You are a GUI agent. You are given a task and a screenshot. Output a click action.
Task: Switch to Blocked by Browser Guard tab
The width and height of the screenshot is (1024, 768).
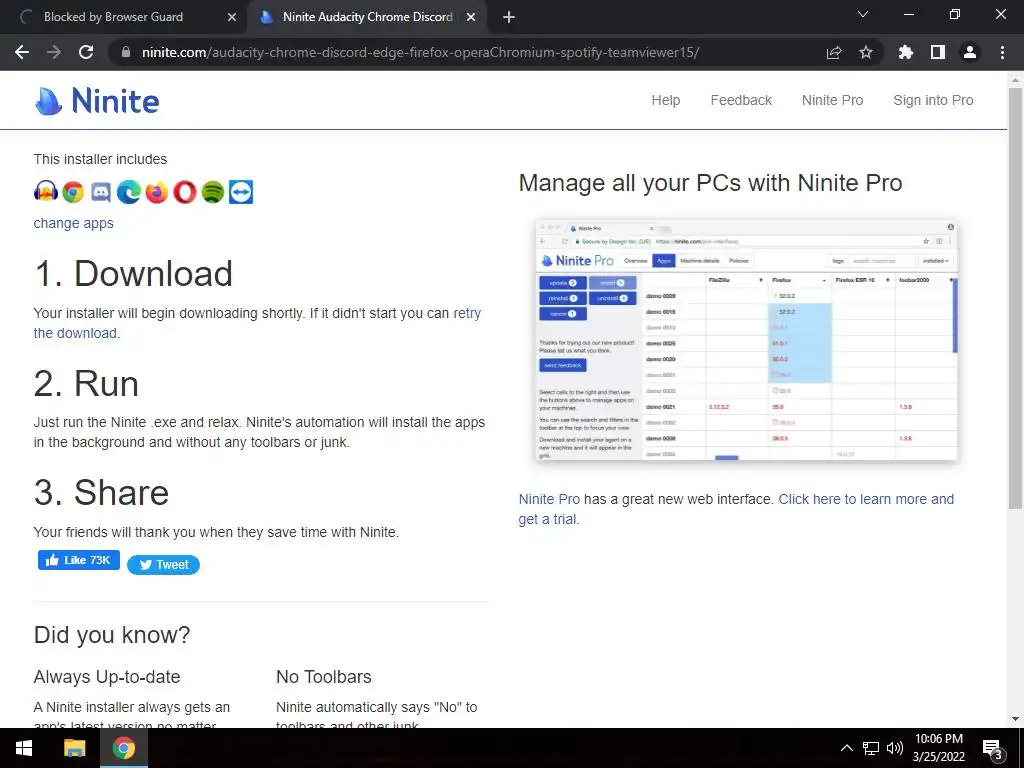(123, 17)
